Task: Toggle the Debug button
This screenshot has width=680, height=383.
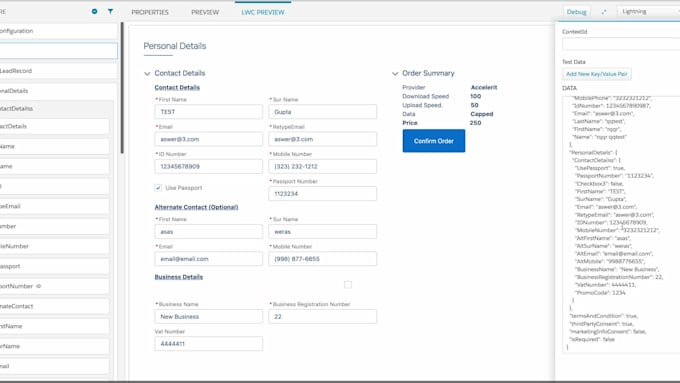Action: 576,12
